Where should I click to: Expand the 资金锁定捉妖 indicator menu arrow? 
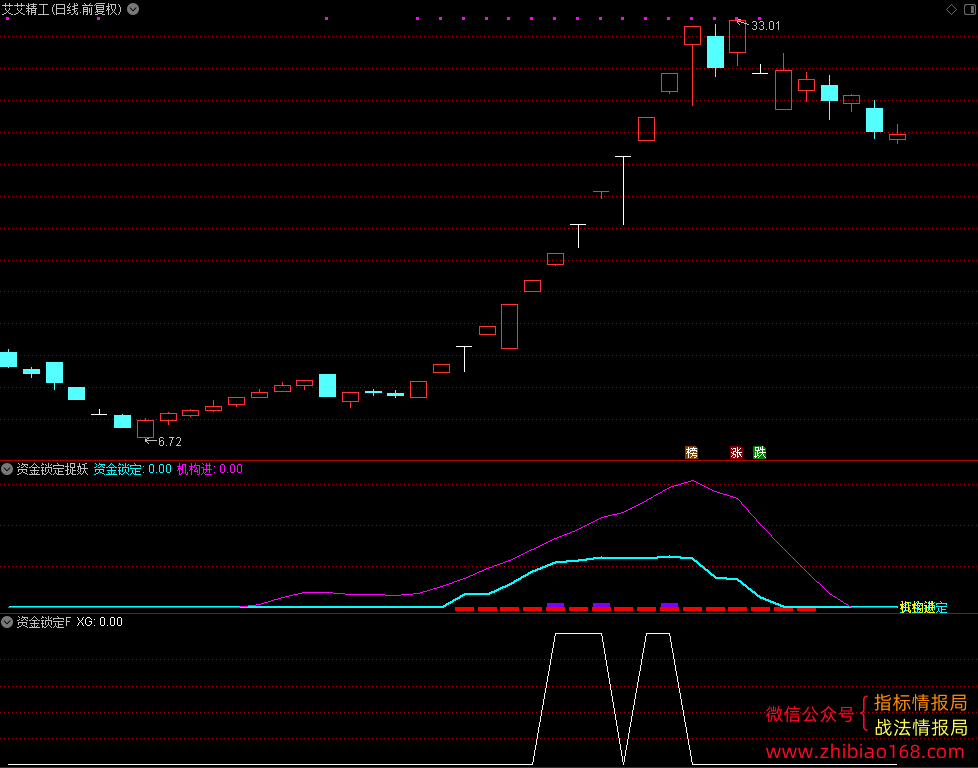coord(7,469)
